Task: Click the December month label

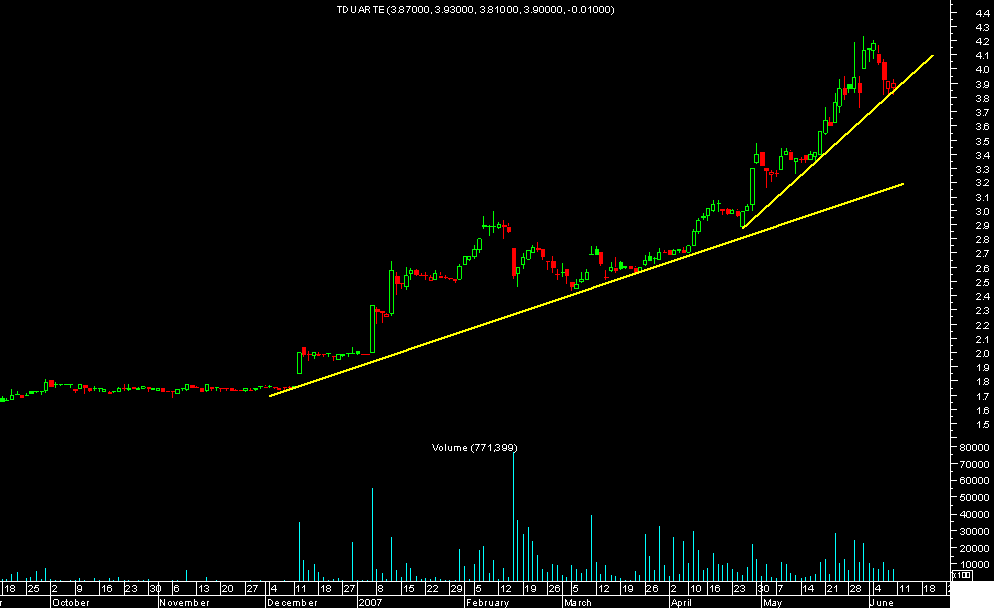Action: (x=292, y=602)
